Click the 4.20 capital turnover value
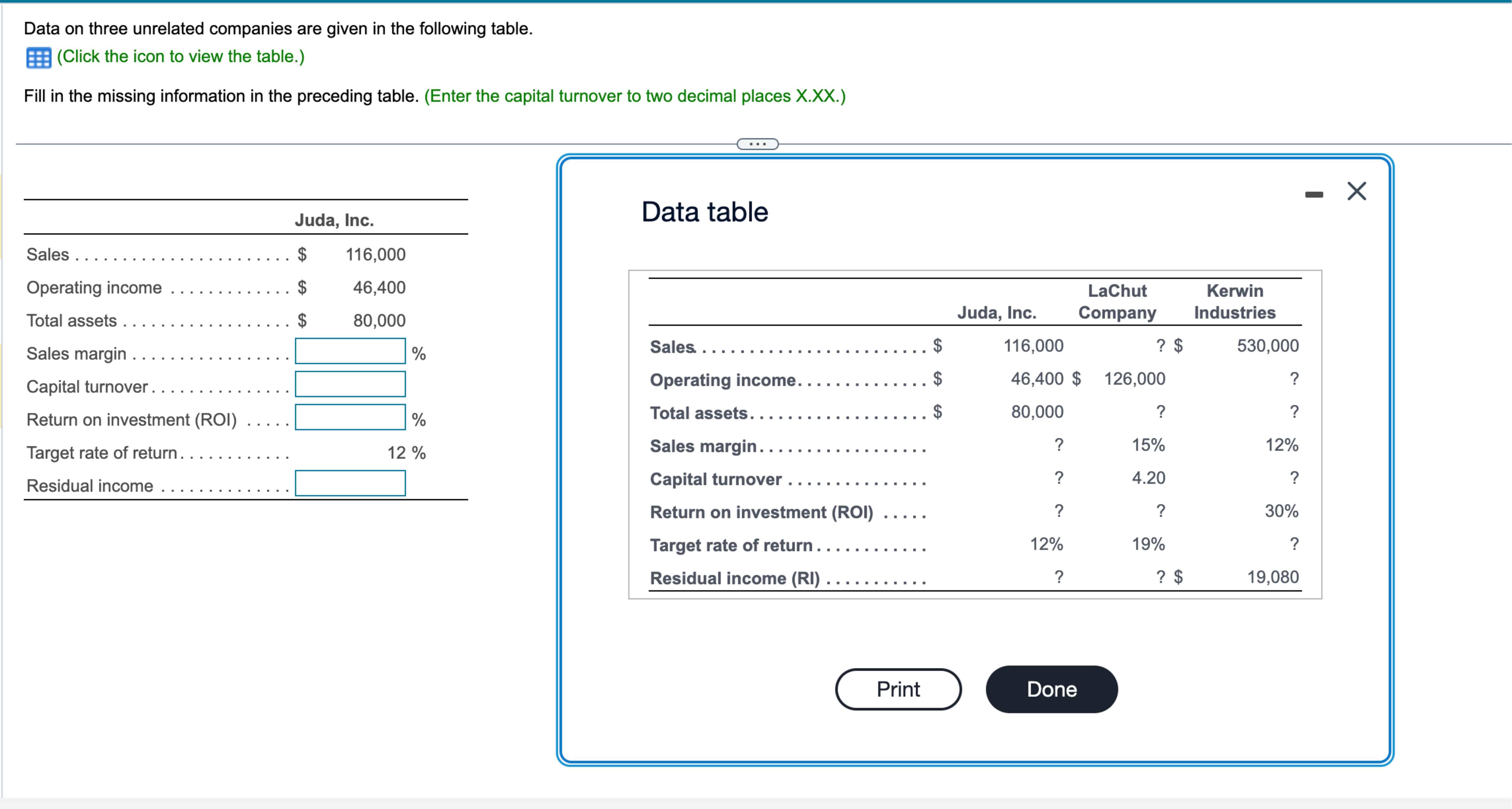The image size is (1512, 809). click(1149, 478)
